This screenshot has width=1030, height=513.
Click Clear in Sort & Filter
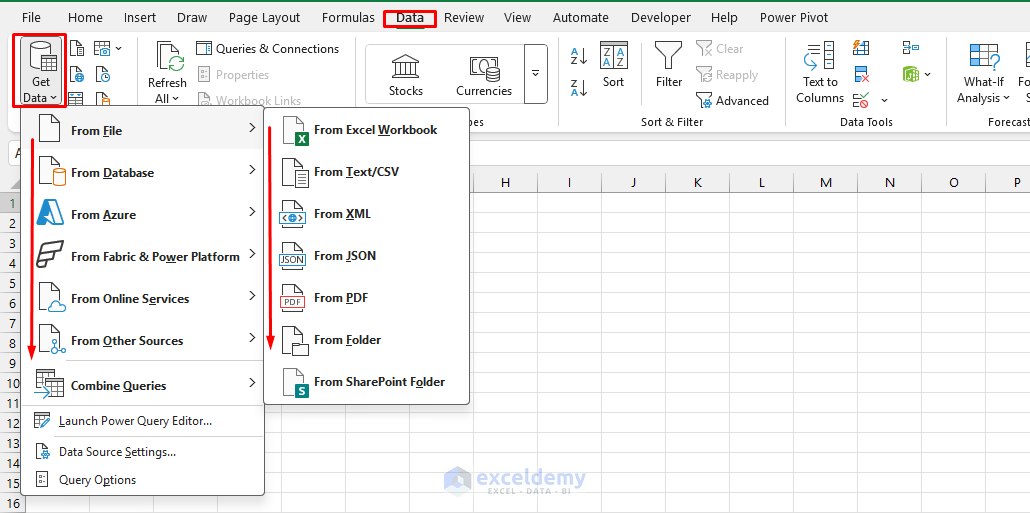pyautogui.click(x=720, y=49)
